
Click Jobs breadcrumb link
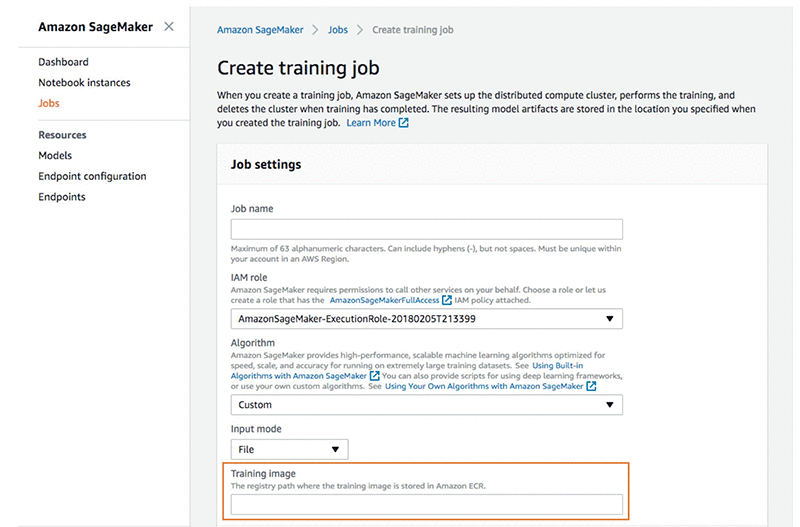338,30
